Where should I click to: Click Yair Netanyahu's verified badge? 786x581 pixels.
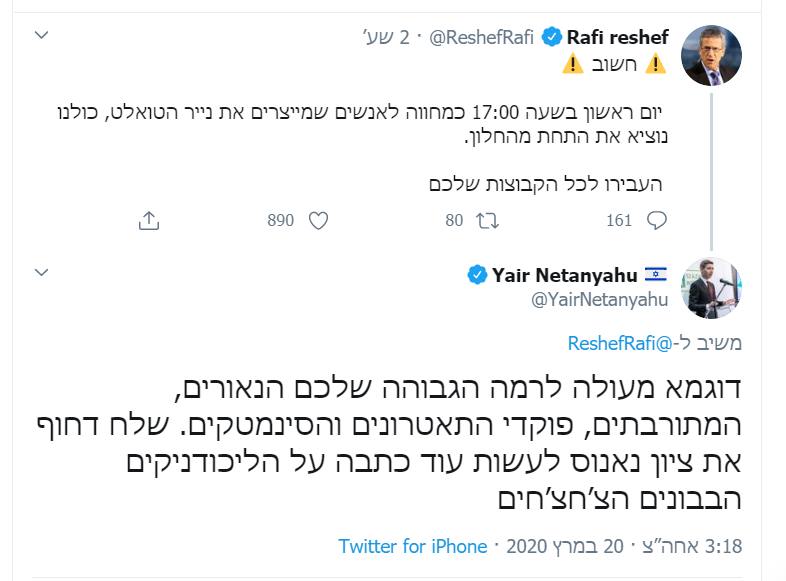click(x=477, y=275)
